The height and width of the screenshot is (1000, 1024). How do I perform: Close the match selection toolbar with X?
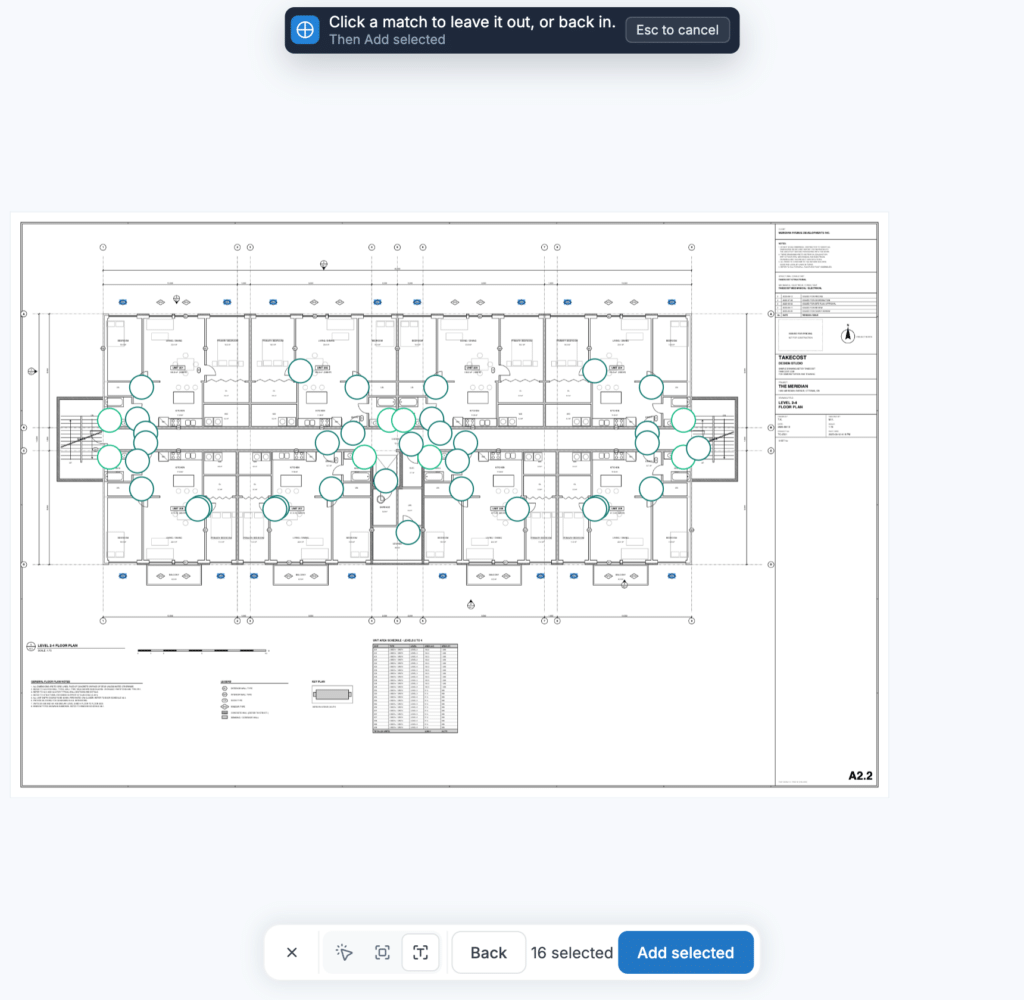[x=292, y=952]
